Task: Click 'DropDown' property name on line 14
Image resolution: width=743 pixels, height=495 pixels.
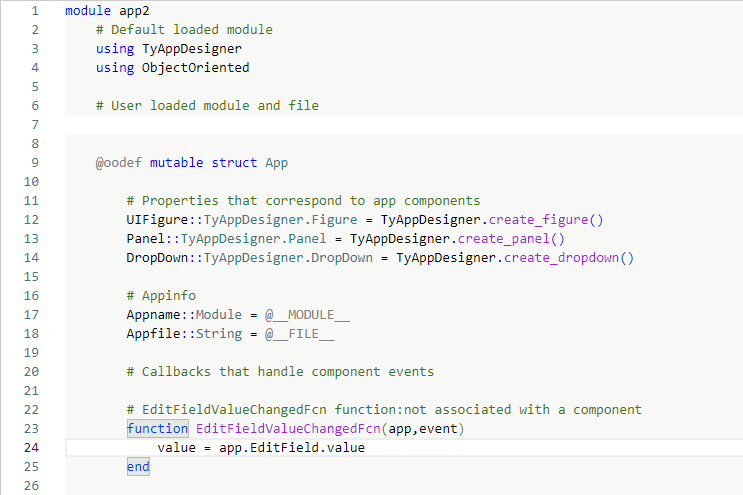Action: pos(157,258)
